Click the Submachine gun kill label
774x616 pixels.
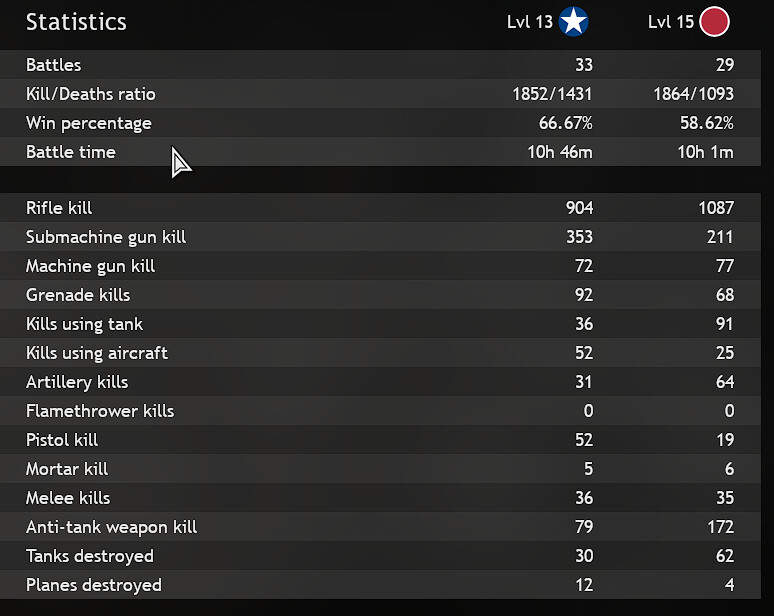click(106, 237)
